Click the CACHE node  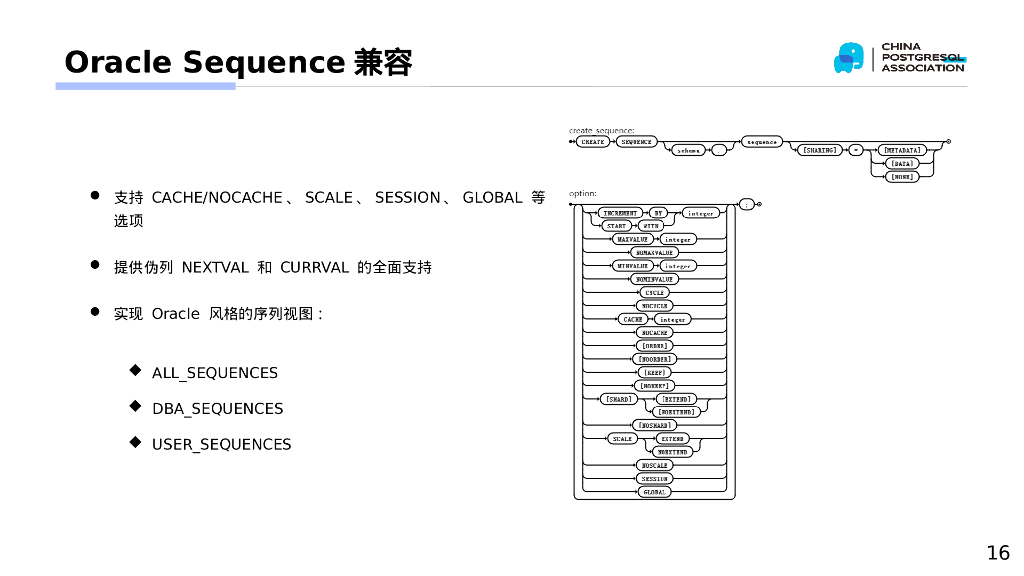pyautogui.click(x=633, y=319)
